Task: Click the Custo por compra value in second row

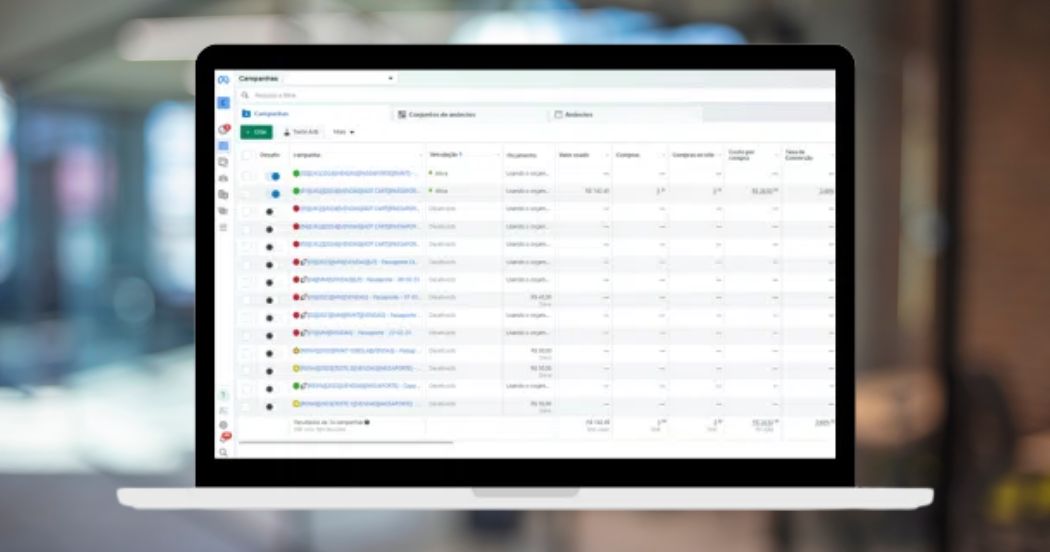Action: point(764,191)
